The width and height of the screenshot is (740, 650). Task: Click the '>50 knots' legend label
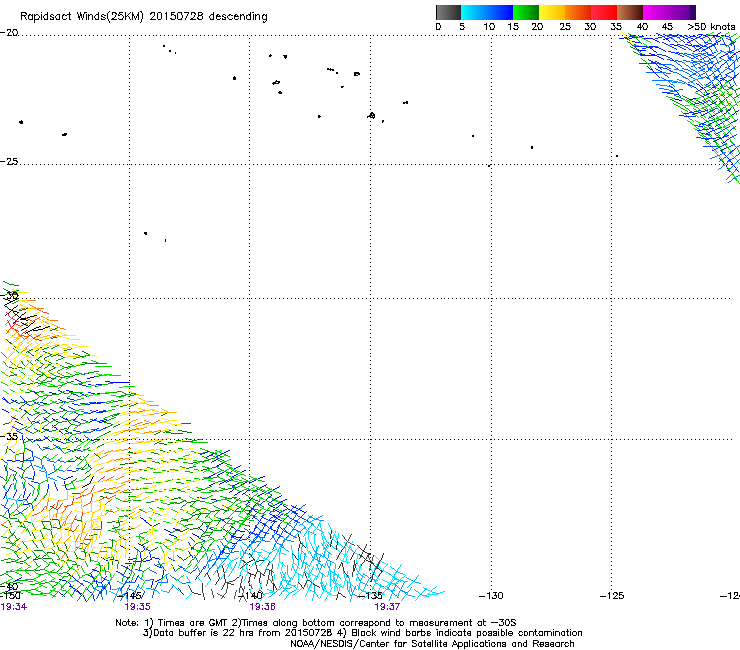click(x=711, y=27)
